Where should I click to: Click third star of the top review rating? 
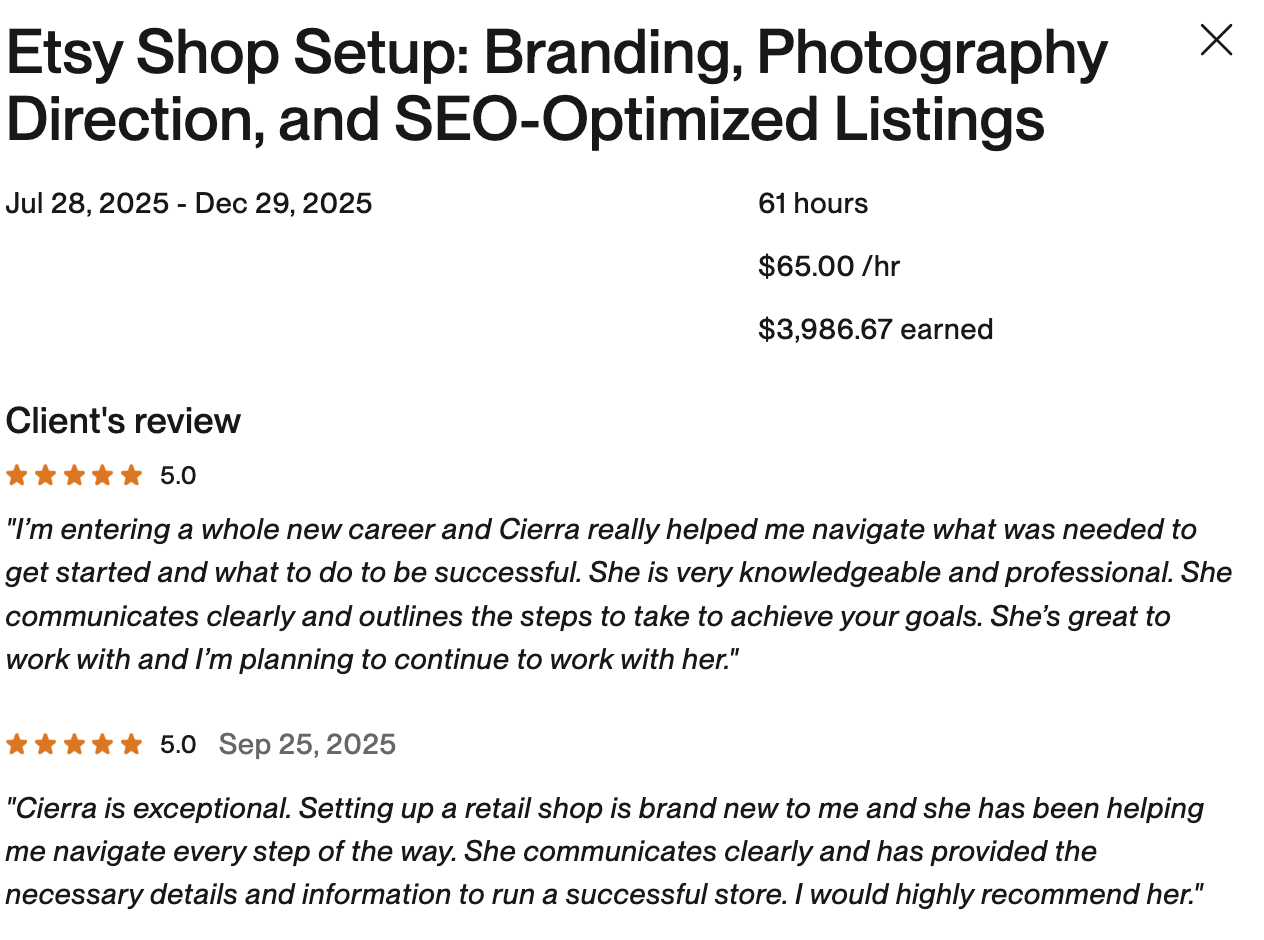(x=74, y=475)
